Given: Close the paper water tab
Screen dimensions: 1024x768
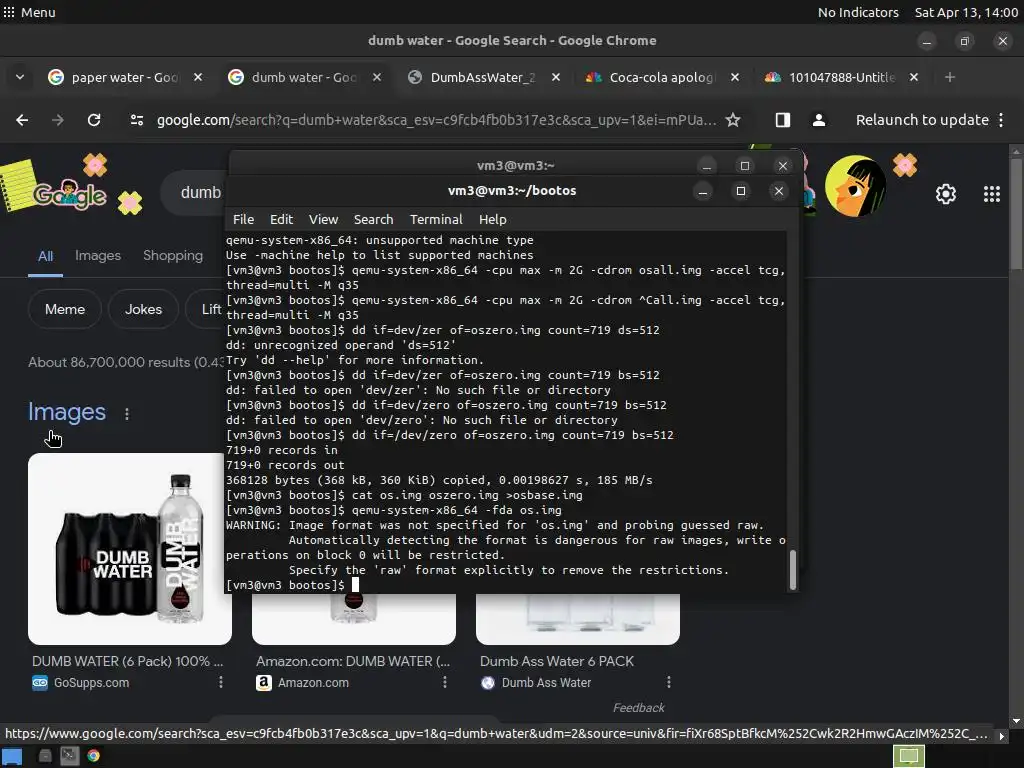Looking at the screenshot, I should click(198, 77).
